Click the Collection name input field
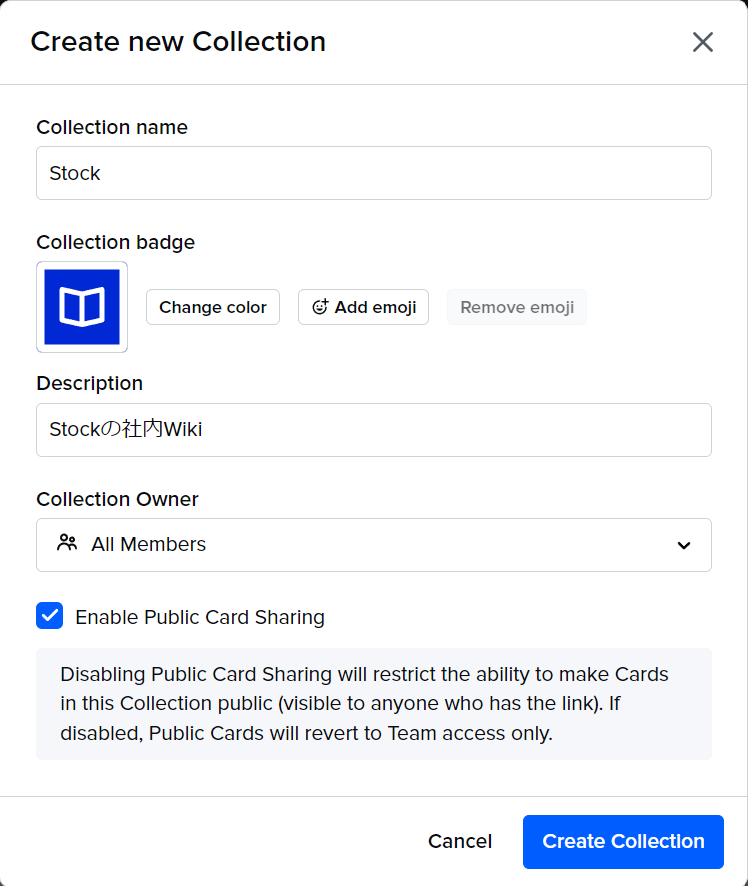 pyautogui.click(x=374, y=173)
